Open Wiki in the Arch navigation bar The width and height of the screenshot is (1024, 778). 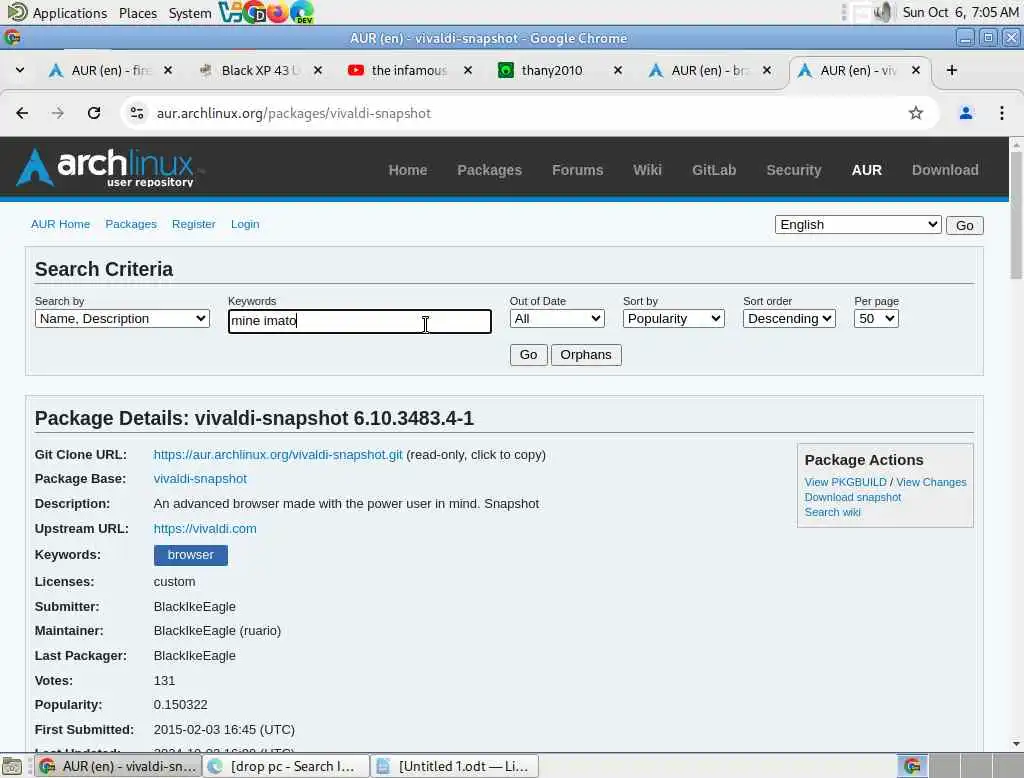click(x=647, y=170)
